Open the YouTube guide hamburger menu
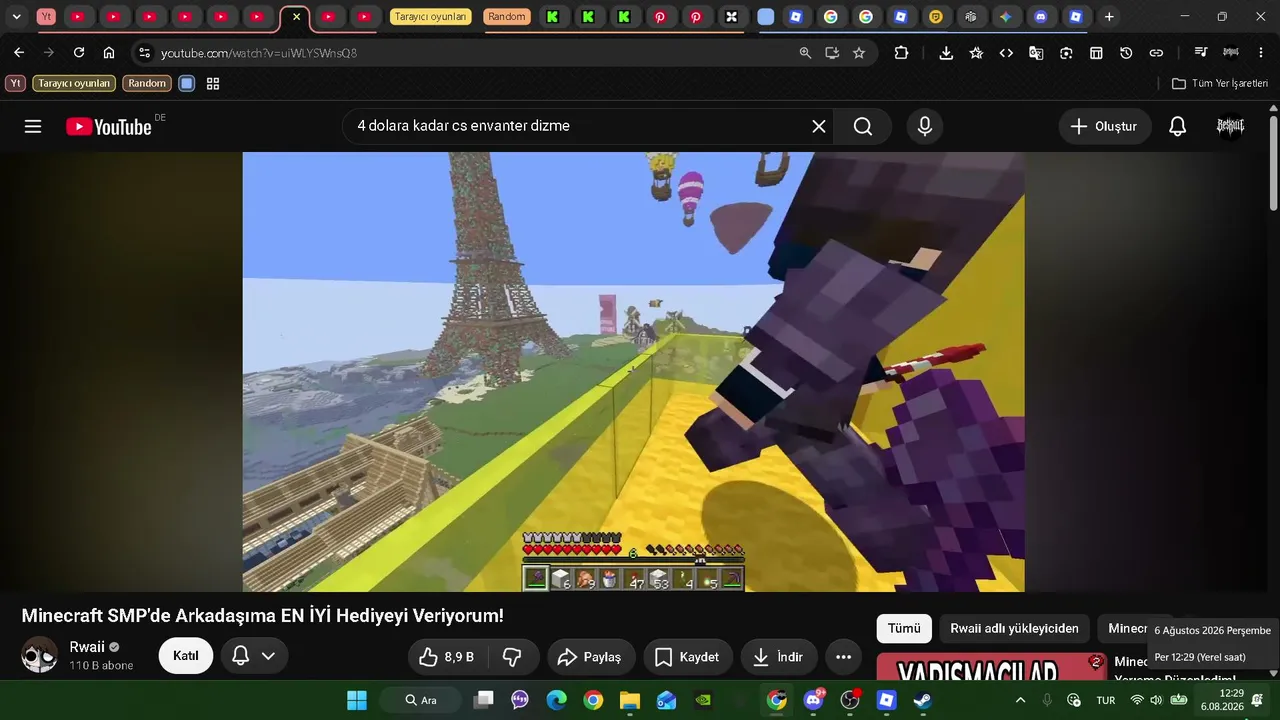Screen dimensions: 1280x720 (33, 127)
